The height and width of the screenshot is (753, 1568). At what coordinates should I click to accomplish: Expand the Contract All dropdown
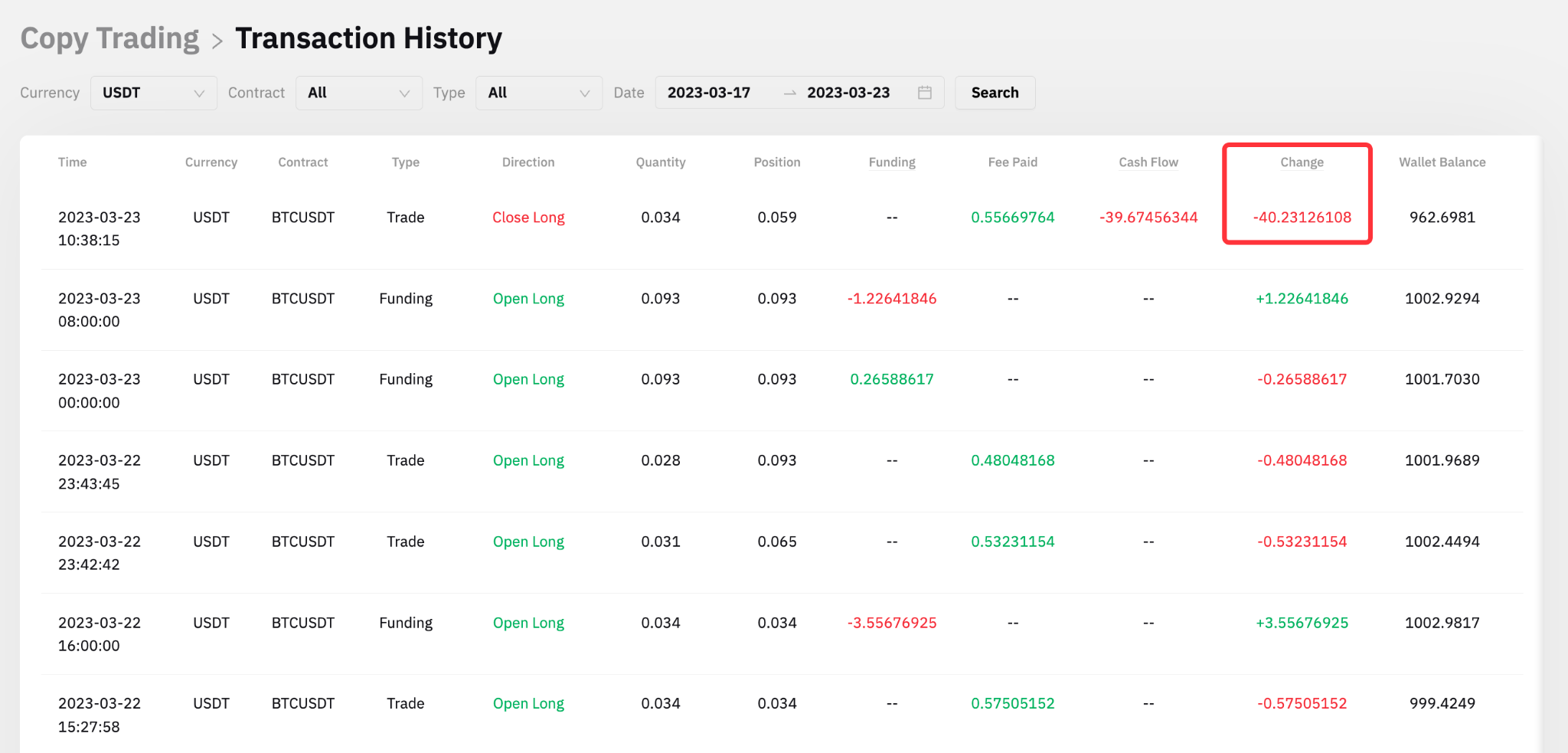(x=359, y=93)
